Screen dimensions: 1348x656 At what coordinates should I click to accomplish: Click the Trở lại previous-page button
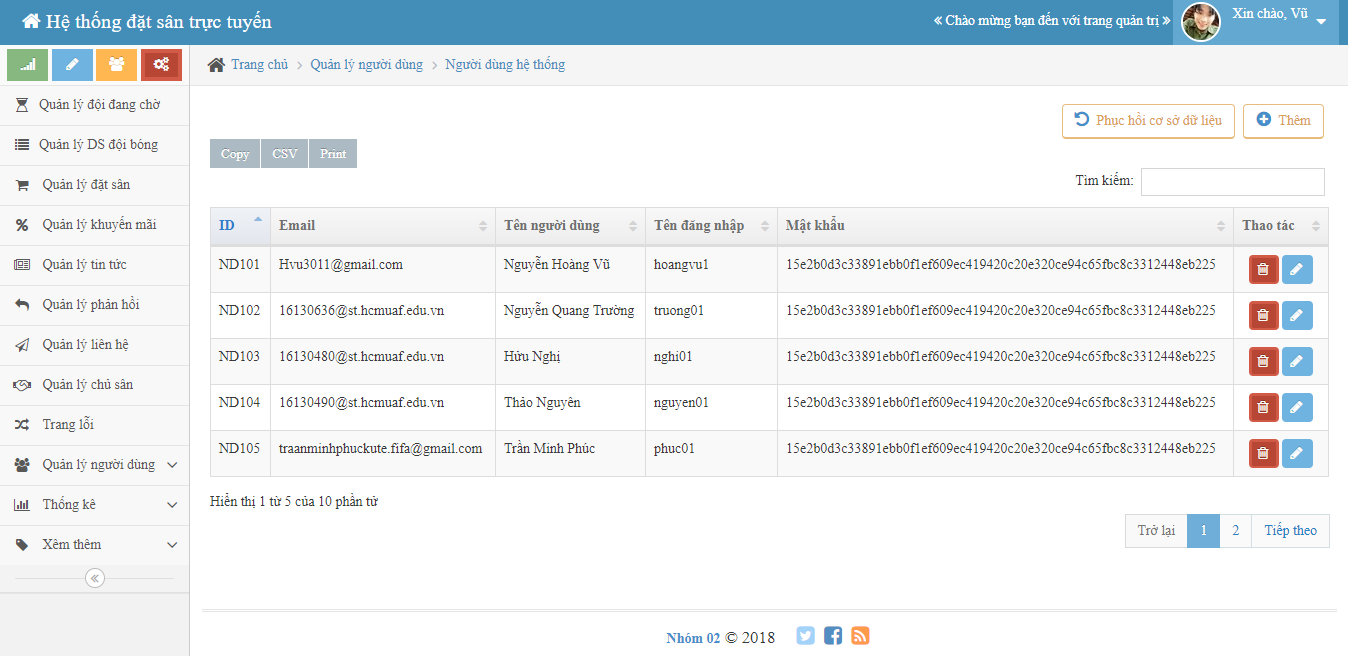point(1156,531)
